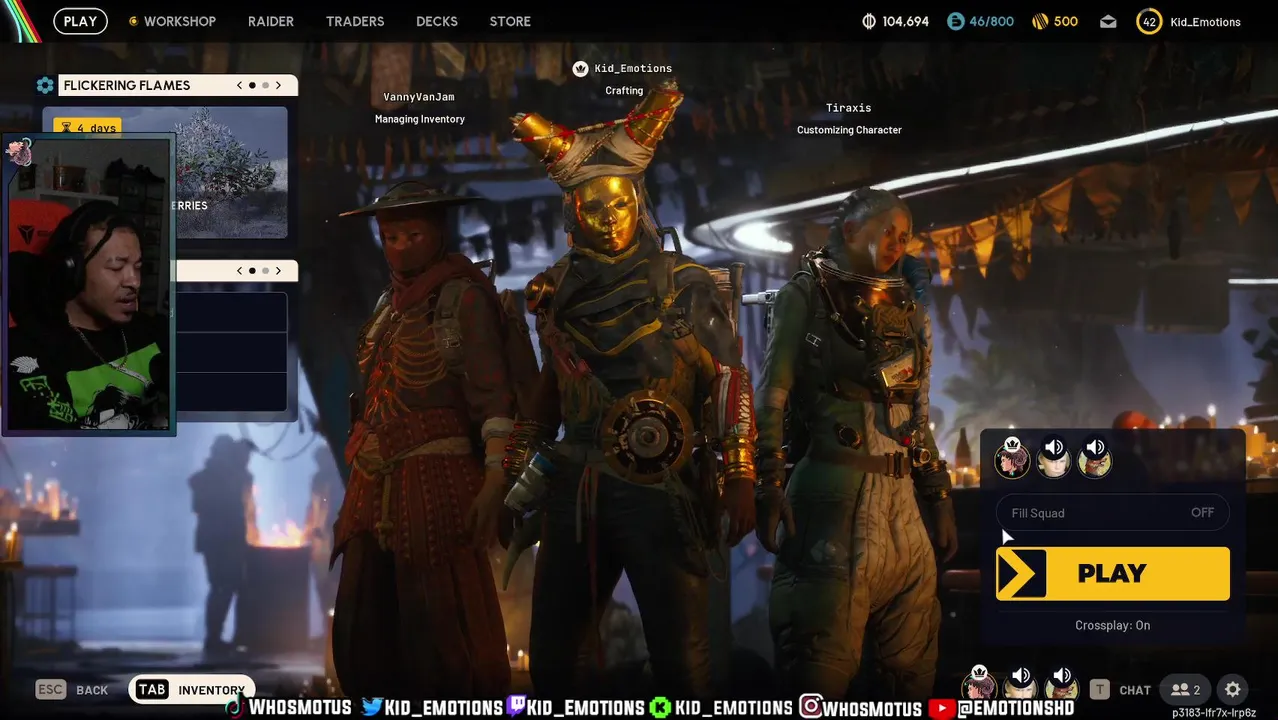The width and height of the screenshot is (1278, 720).
Task: Mute the red-masked squadmate's voice above Fill Squad
Action: 1096,448
